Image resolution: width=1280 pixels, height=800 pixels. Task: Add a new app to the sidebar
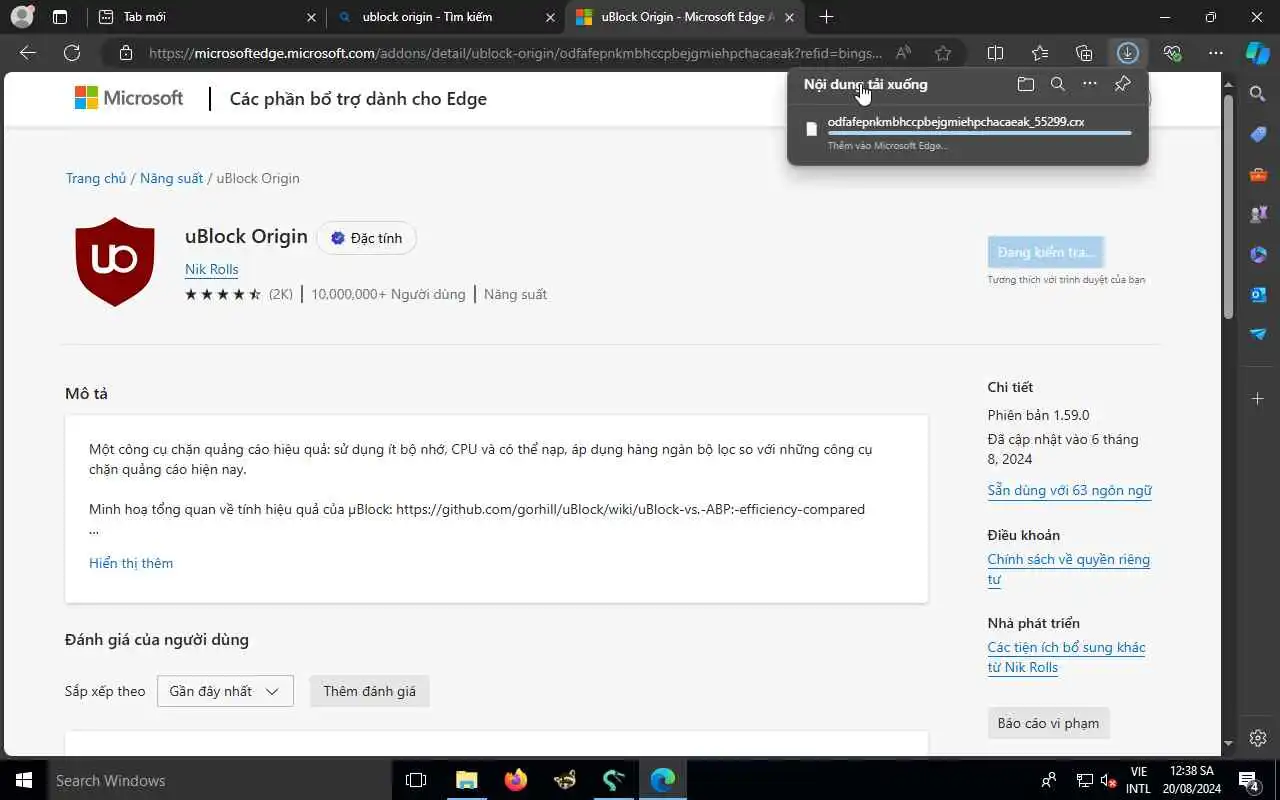(x=1258, y=399)
